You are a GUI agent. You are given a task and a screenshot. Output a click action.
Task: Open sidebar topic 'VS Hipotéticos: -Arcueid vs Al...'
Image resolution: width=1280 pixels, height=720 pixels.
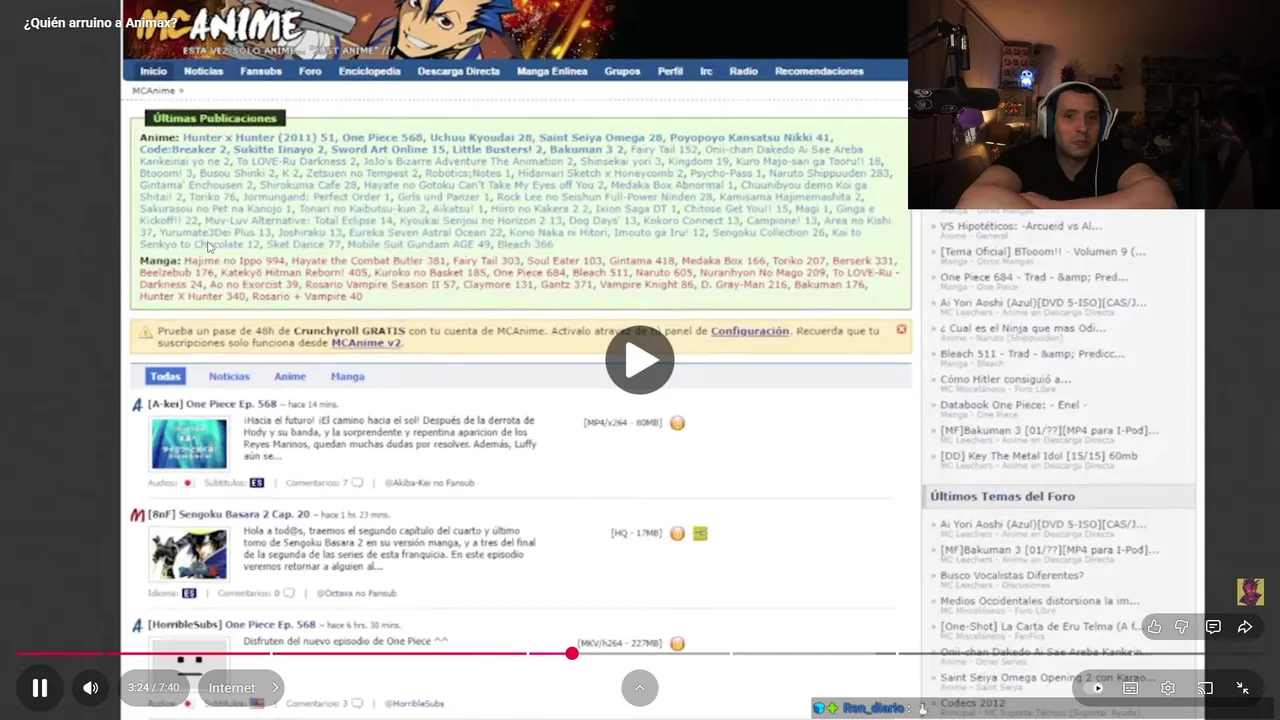pos(1020,226)
